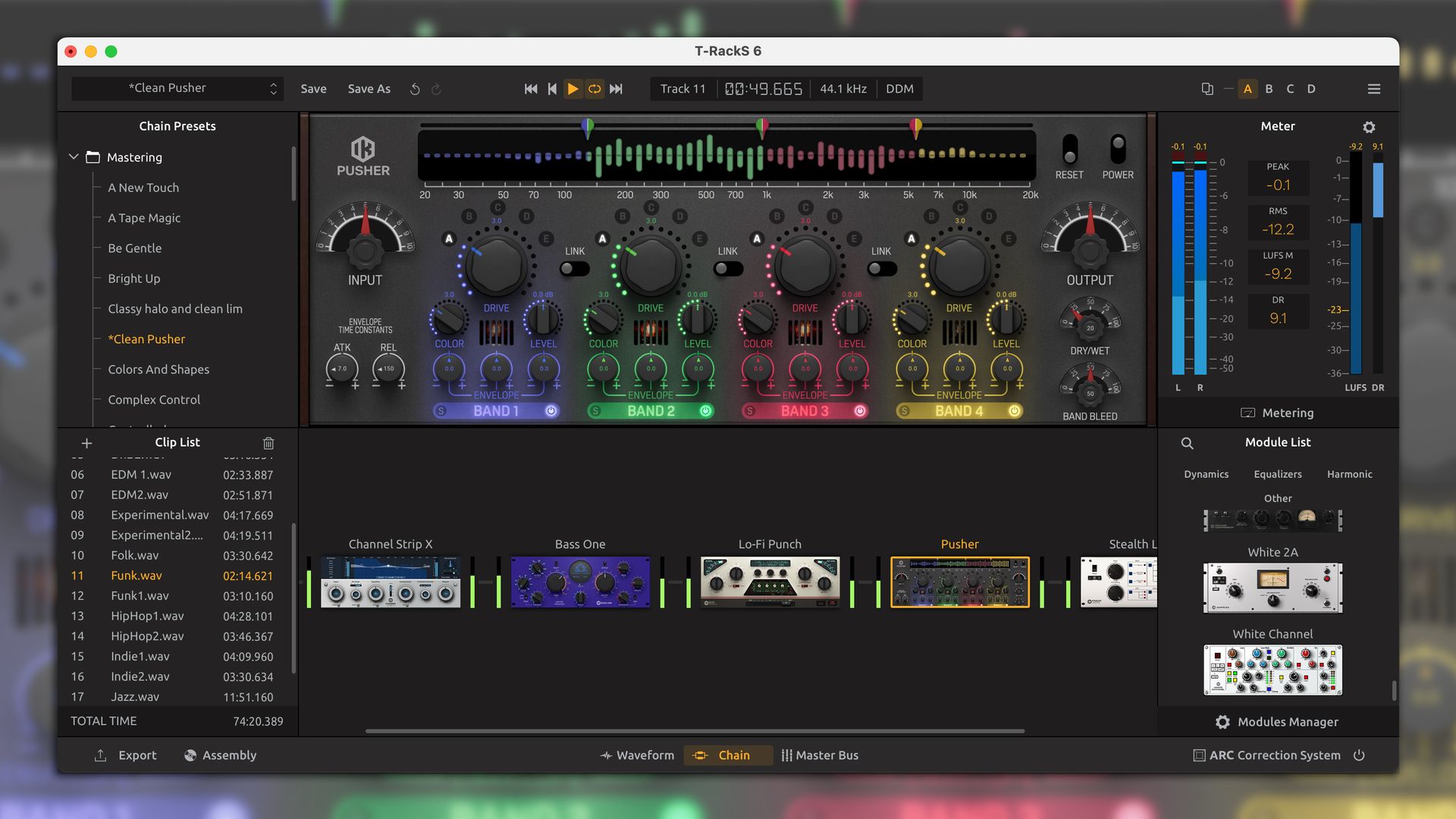Image resolution: width=1456 pixels, height=819 pixels.
Task: Select the B snapshot slot
Action: 1269,89
